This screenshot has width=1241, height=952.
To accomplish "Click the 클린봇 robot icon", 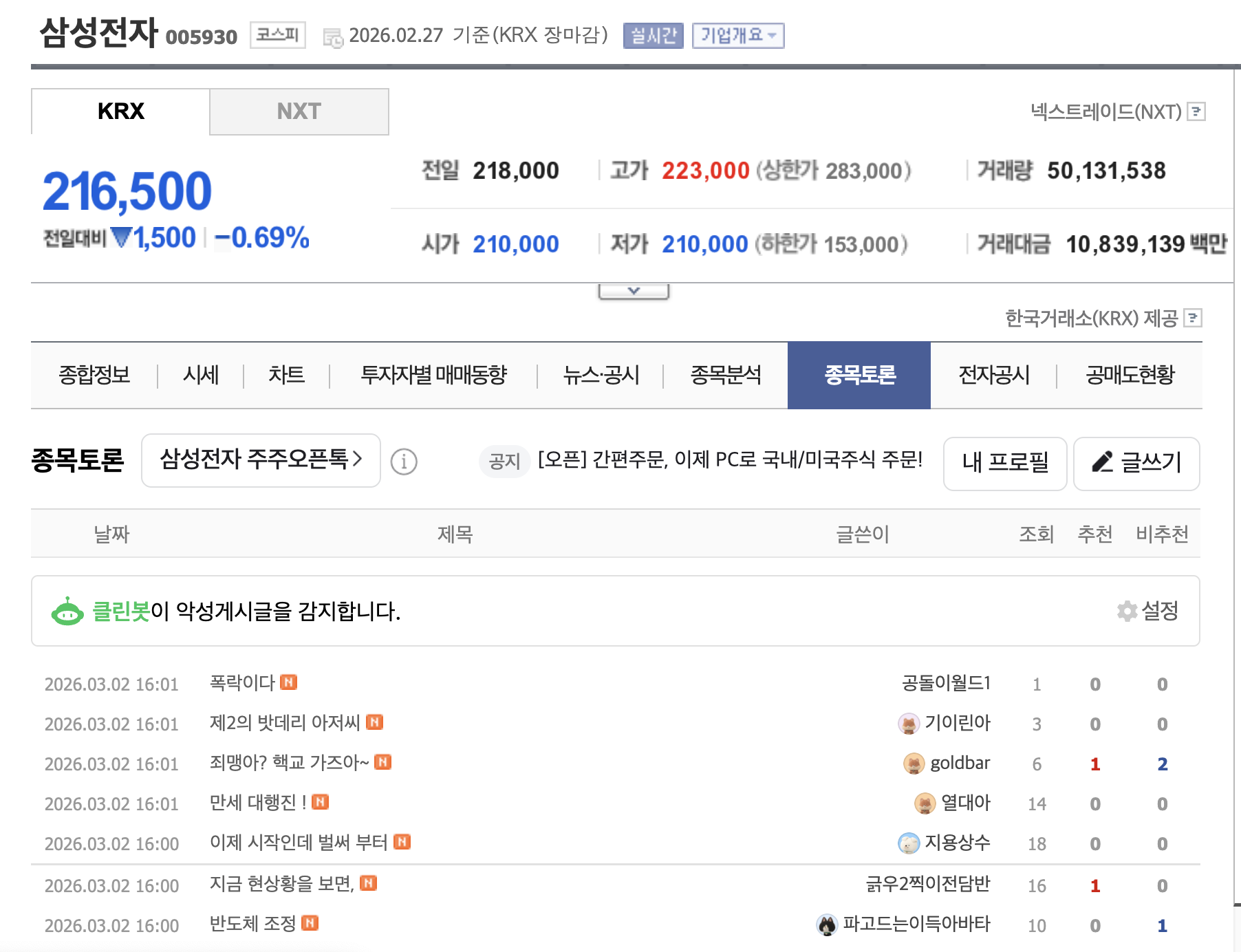I will coord(68,611).
